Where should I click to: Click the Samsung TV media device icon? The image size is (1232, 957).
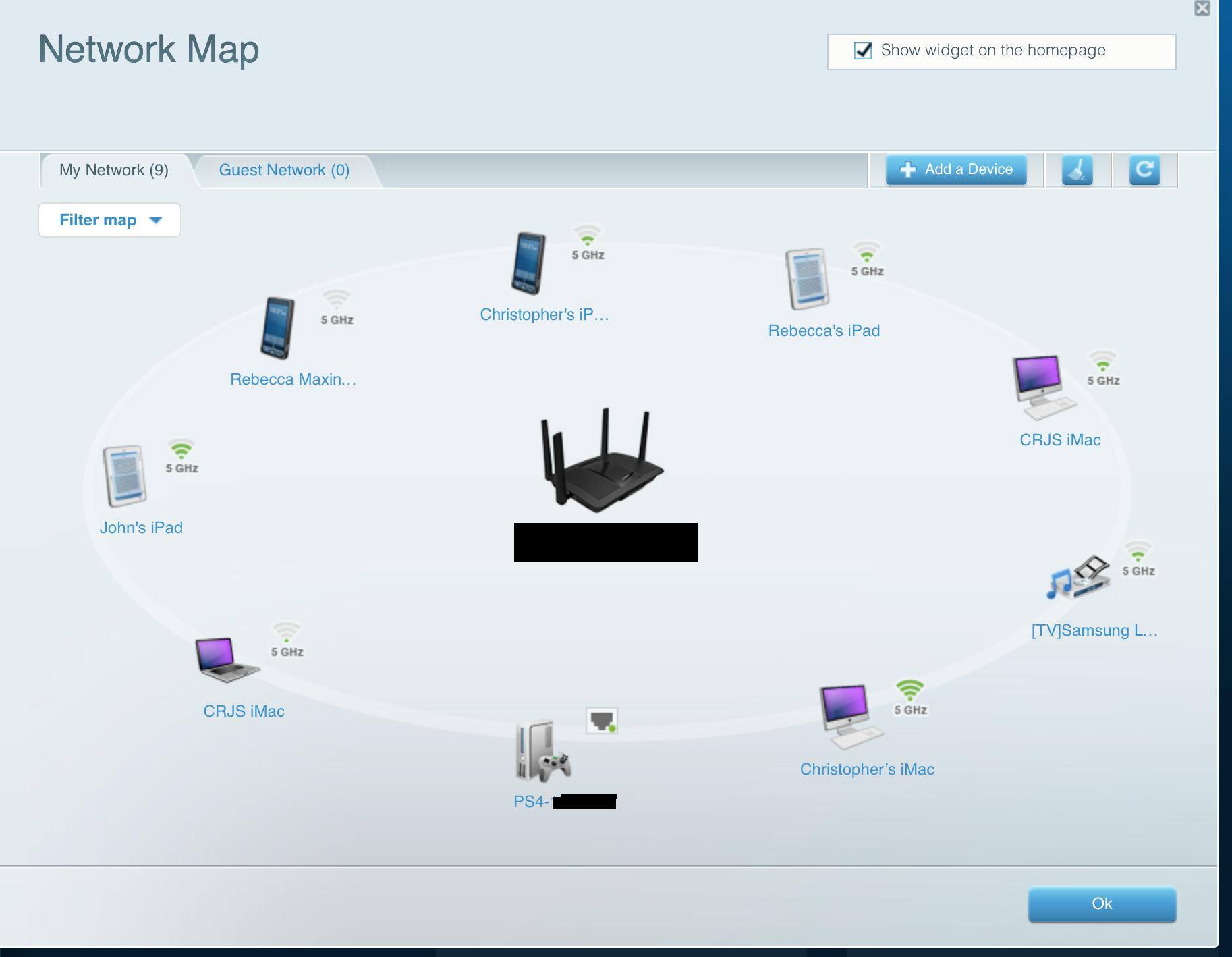coord(1078,578)
